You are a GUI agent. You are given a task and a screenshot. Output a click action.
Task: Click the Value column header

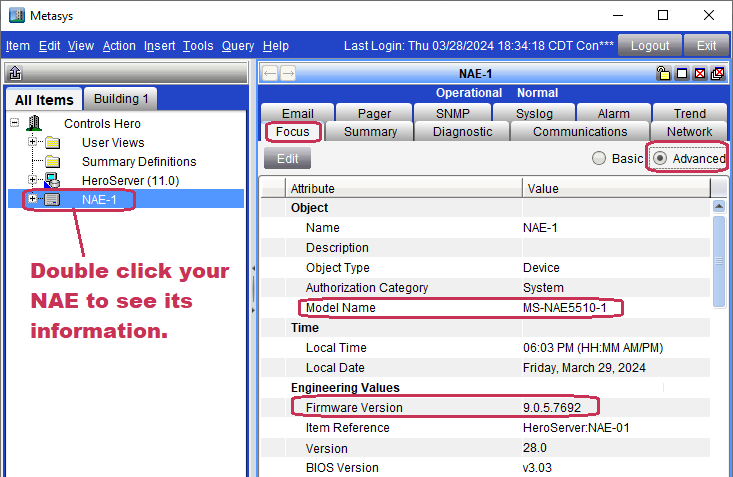click(x=616, y=188)
